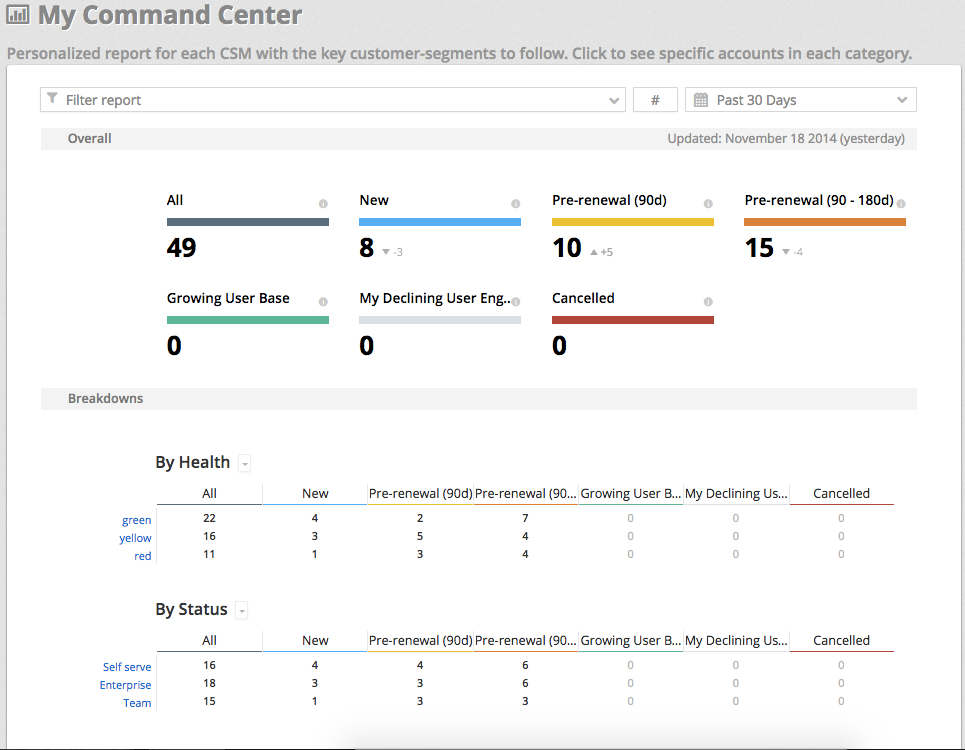Image resolution: width=965 pixels, height=750 pixels.
Task: Expand the By Health breakdown menu arrow
Action: pyautogui.click(x=245, y=463)
